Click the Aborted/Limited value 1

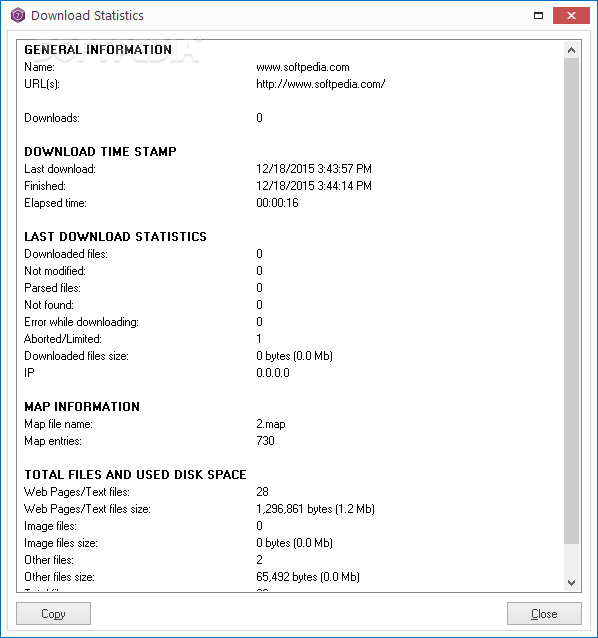point(259,339)
